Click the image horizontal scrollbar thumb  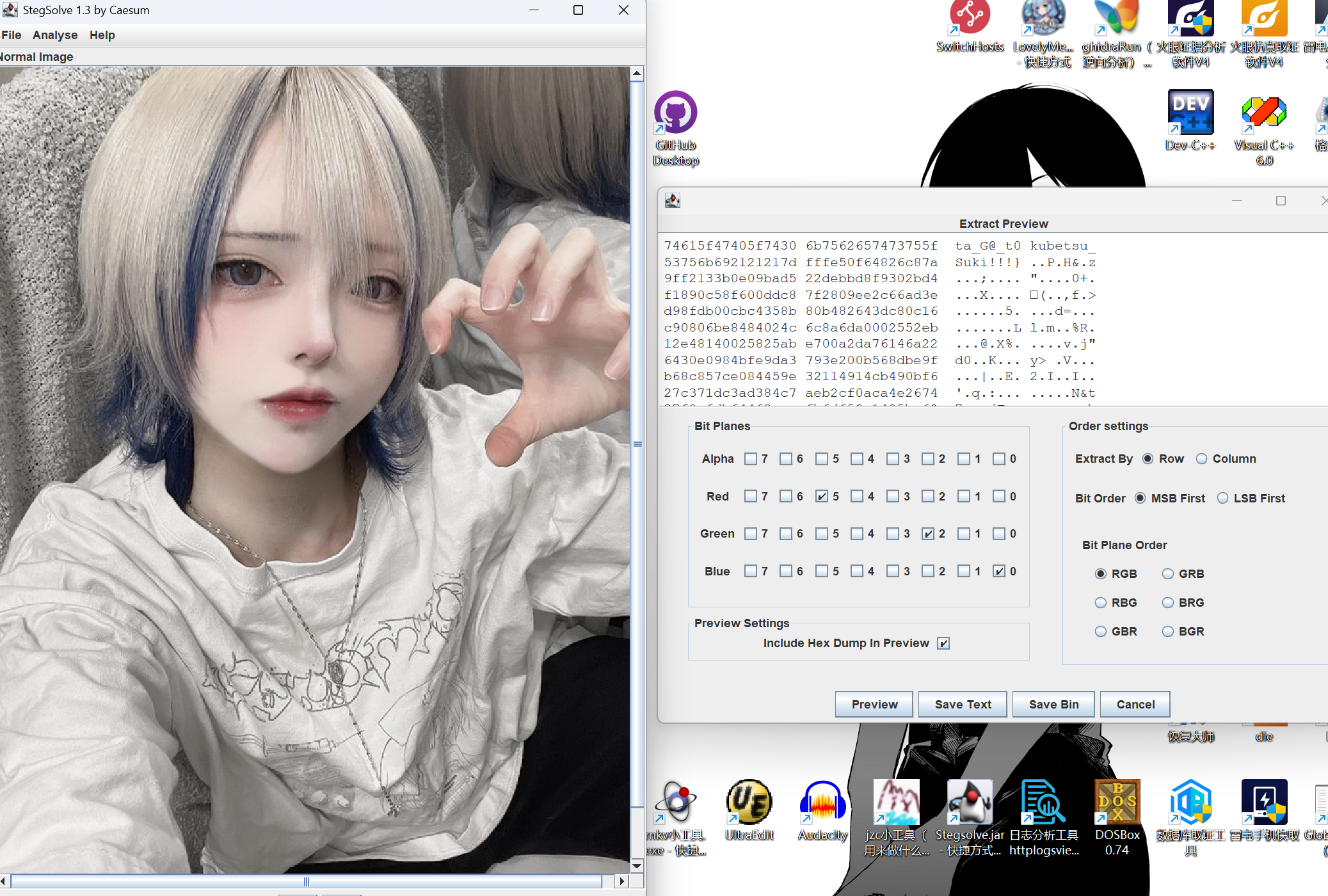click(x=306, y=881)
